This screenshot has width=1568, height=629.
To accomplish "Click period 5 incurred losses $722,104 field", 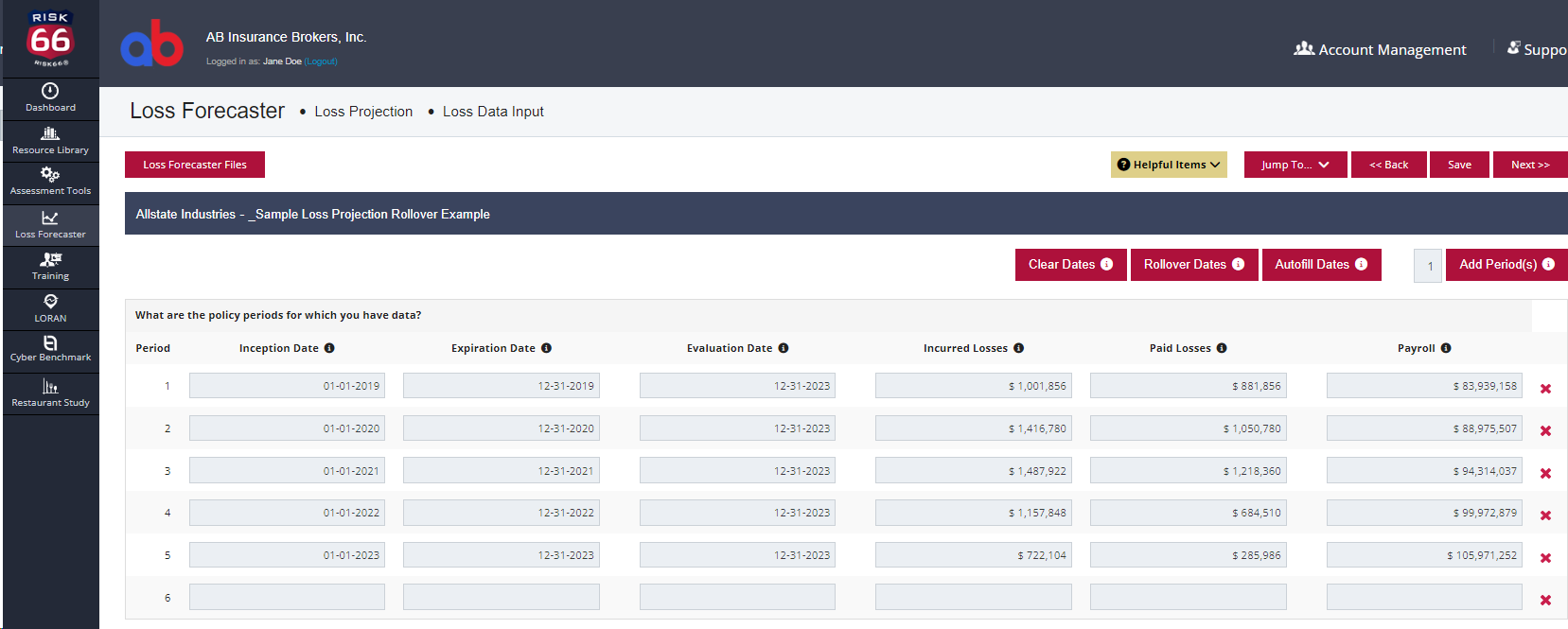I will click(x=974, y=555).
